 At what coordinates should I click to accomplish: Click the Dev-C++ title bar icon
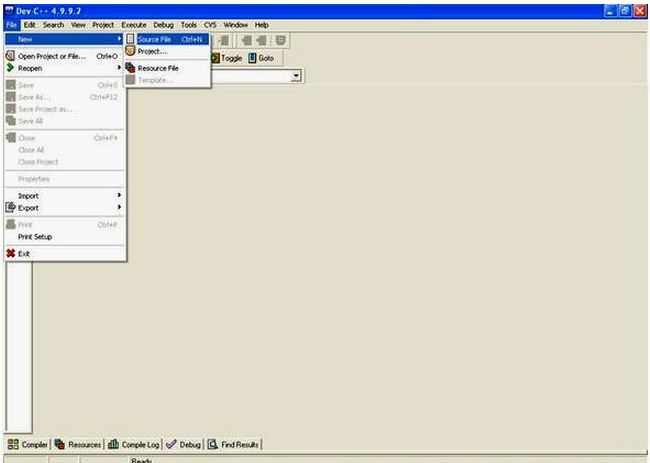click(9, 10)
